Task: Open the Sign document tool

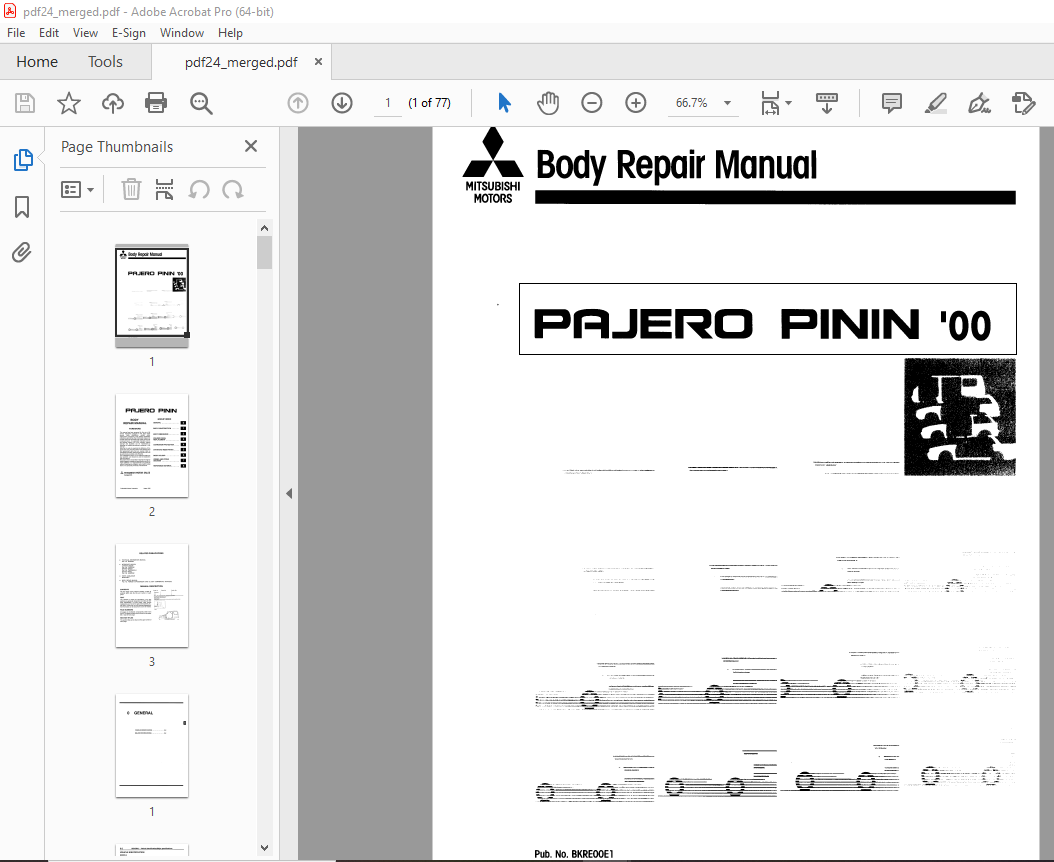Action: (x=979, y=103)
